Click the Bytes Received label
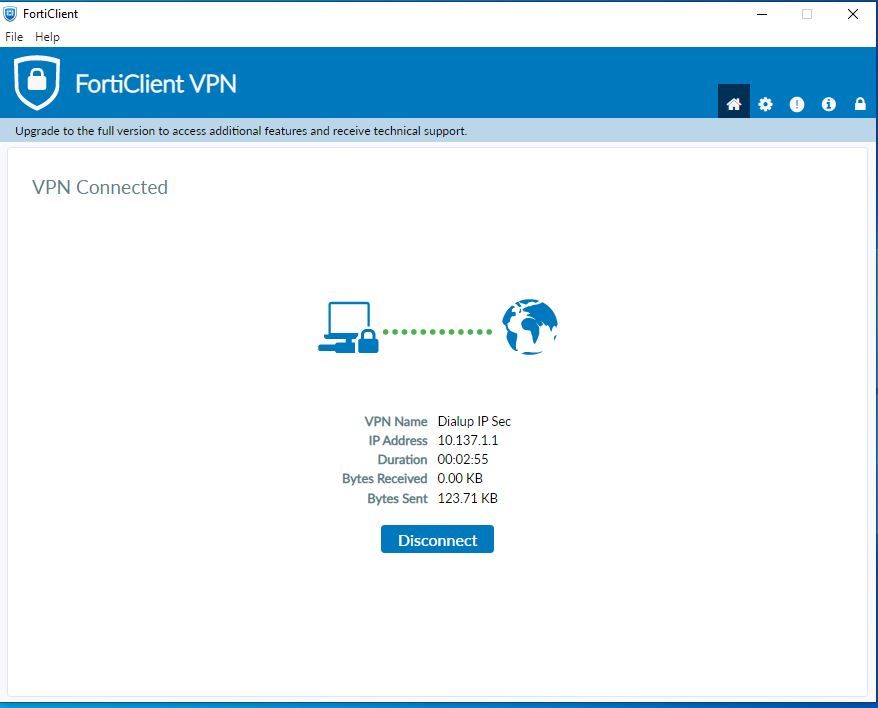Image resolution: width=878 pixels, height=708 pixels. pos(385,478)
